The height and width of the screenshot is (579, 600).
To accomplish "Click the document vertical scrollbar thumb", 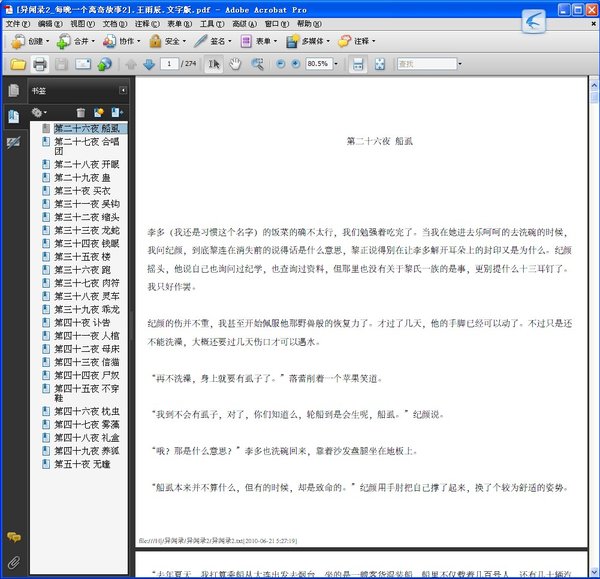I will tap(594, 97).
